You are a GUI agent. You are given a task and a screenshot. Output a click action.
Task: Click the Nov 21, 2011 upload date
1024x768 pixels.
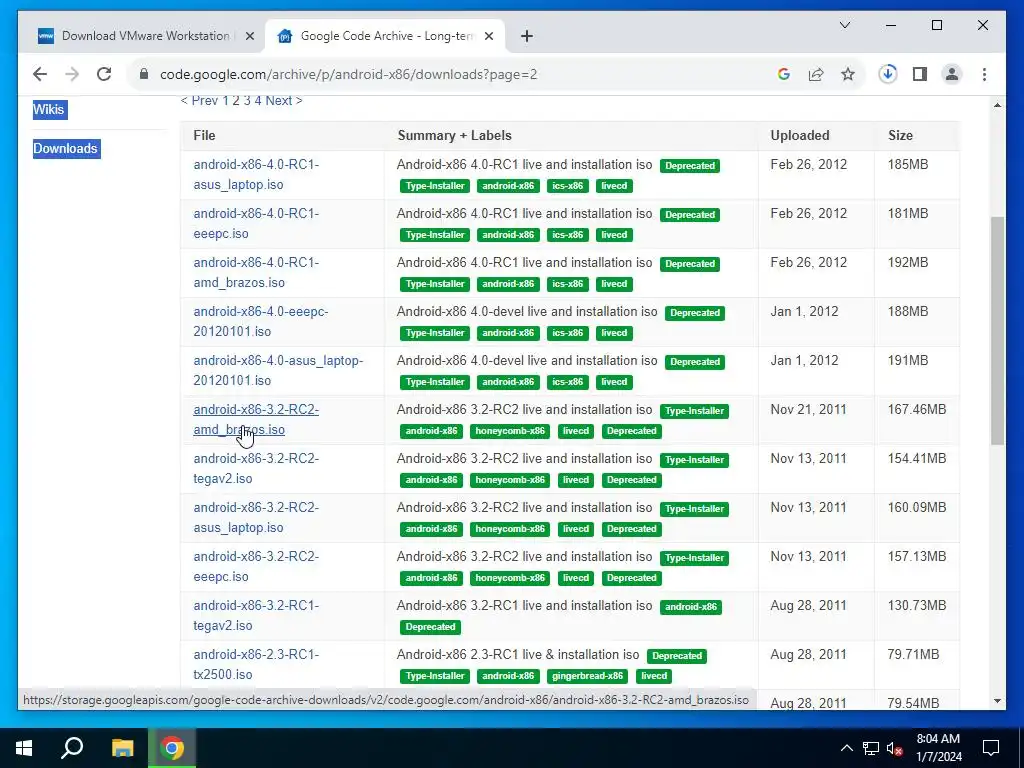(x=808, y=409)
